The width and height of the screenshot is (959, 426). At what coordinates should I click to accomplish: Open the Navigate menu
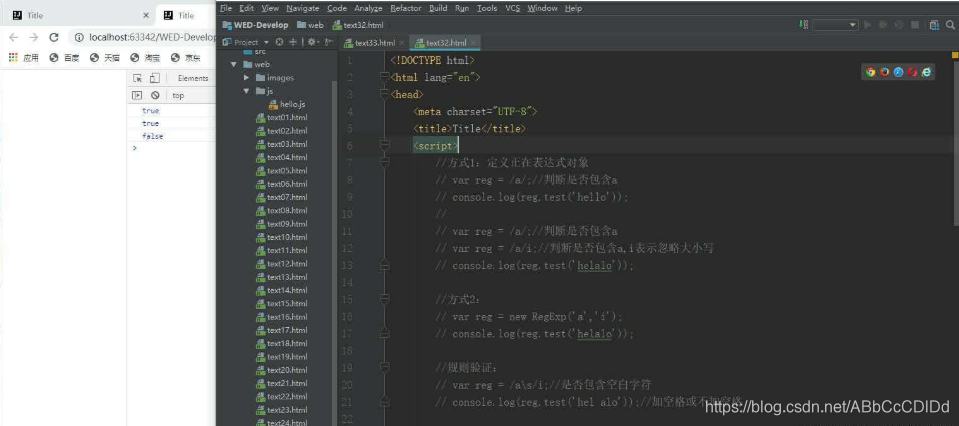tap(303, 8)
